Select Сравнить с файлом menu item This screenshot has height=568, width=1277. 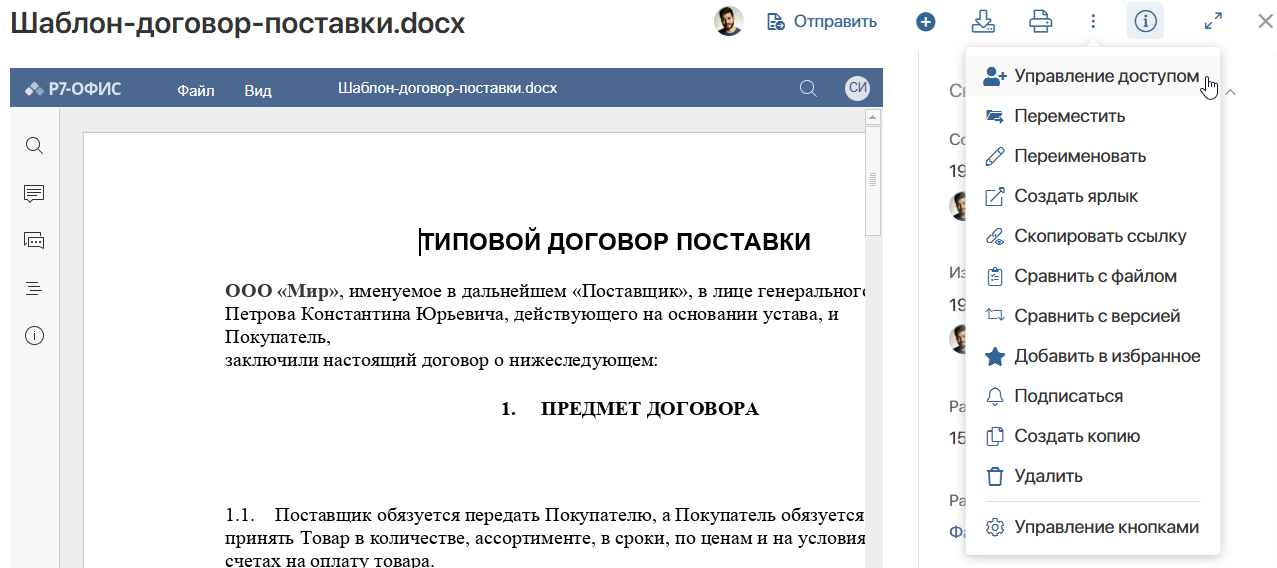(x=1093, y=276)
